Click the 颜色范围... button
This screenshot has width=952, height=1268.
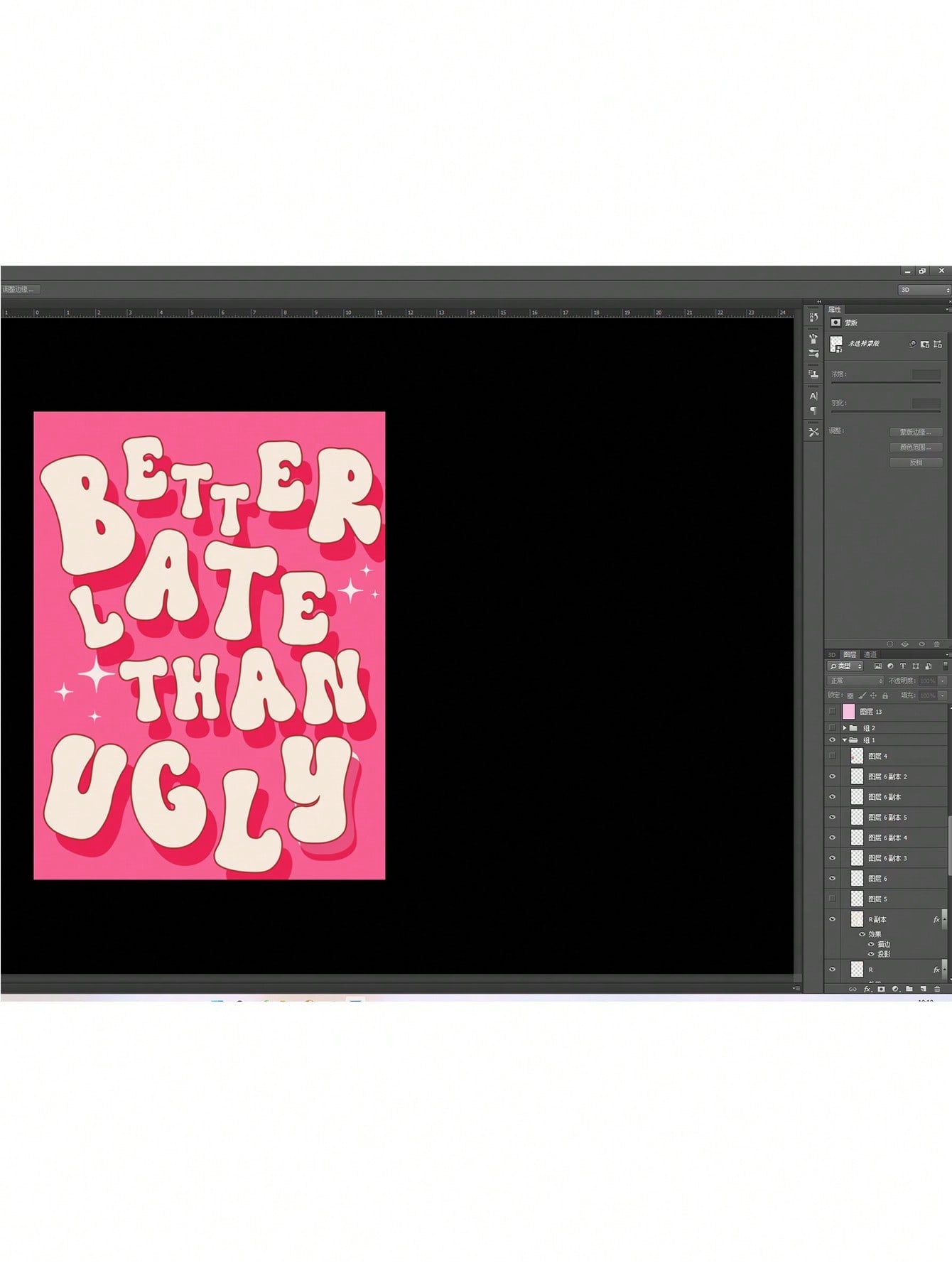click(x=916, y=448)
